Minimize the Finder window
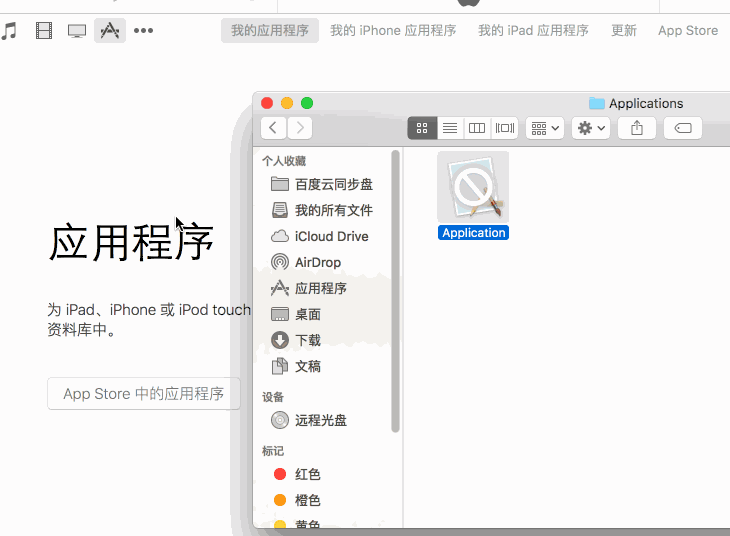The height and width of the screenshot is (536, 730). [x=287, y=103]
